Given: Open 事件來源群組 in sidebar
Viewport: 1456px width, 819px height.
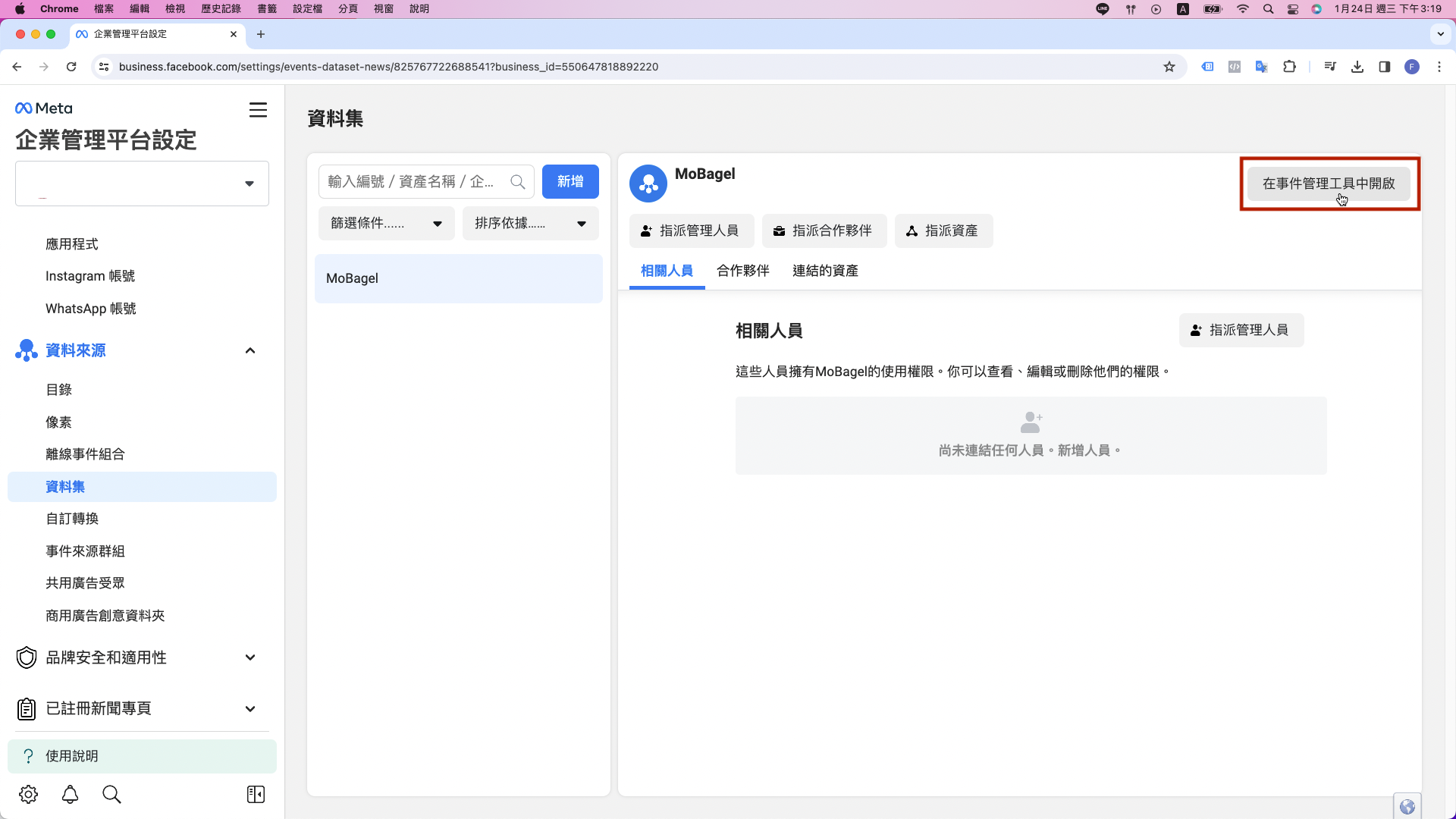Looking at the screenshot, I should coord(85,551).
